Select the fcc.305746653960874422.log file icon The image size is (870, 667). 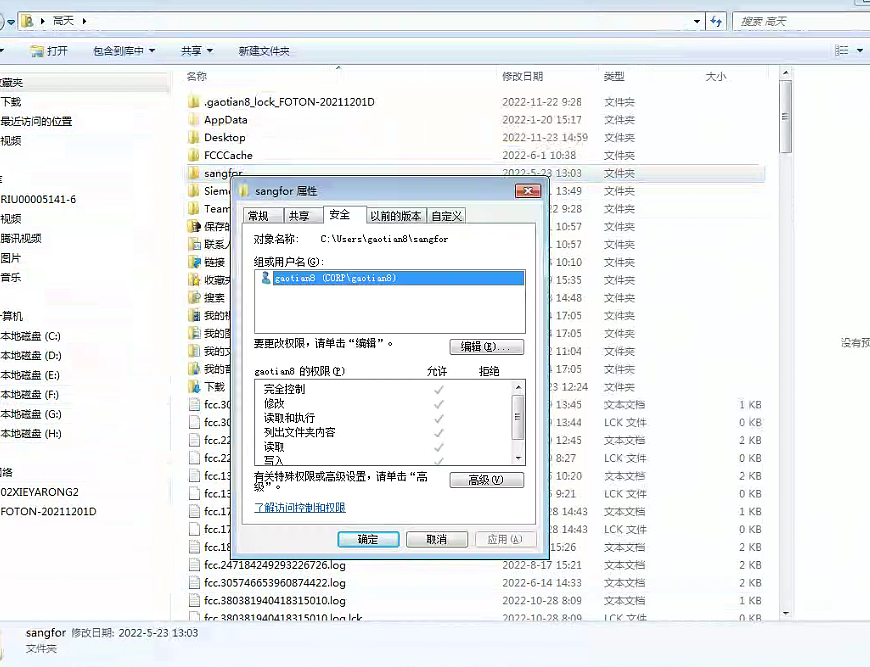(x=196, y=583)
